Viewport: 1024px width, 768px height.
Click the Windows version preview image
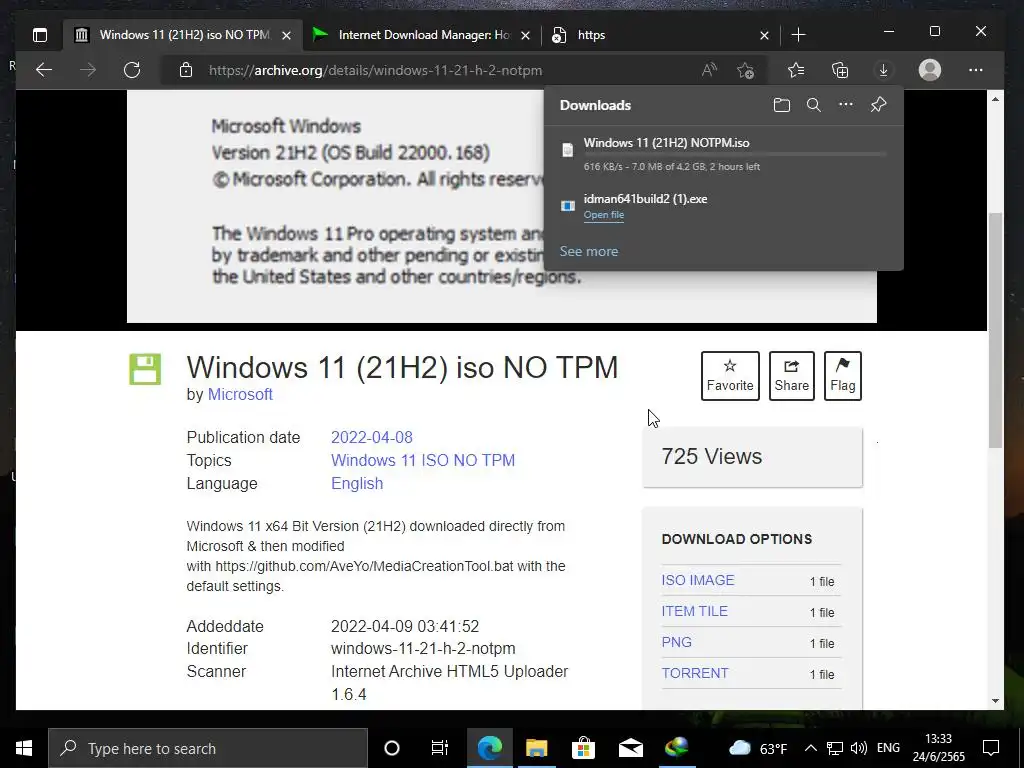point(502,206)
